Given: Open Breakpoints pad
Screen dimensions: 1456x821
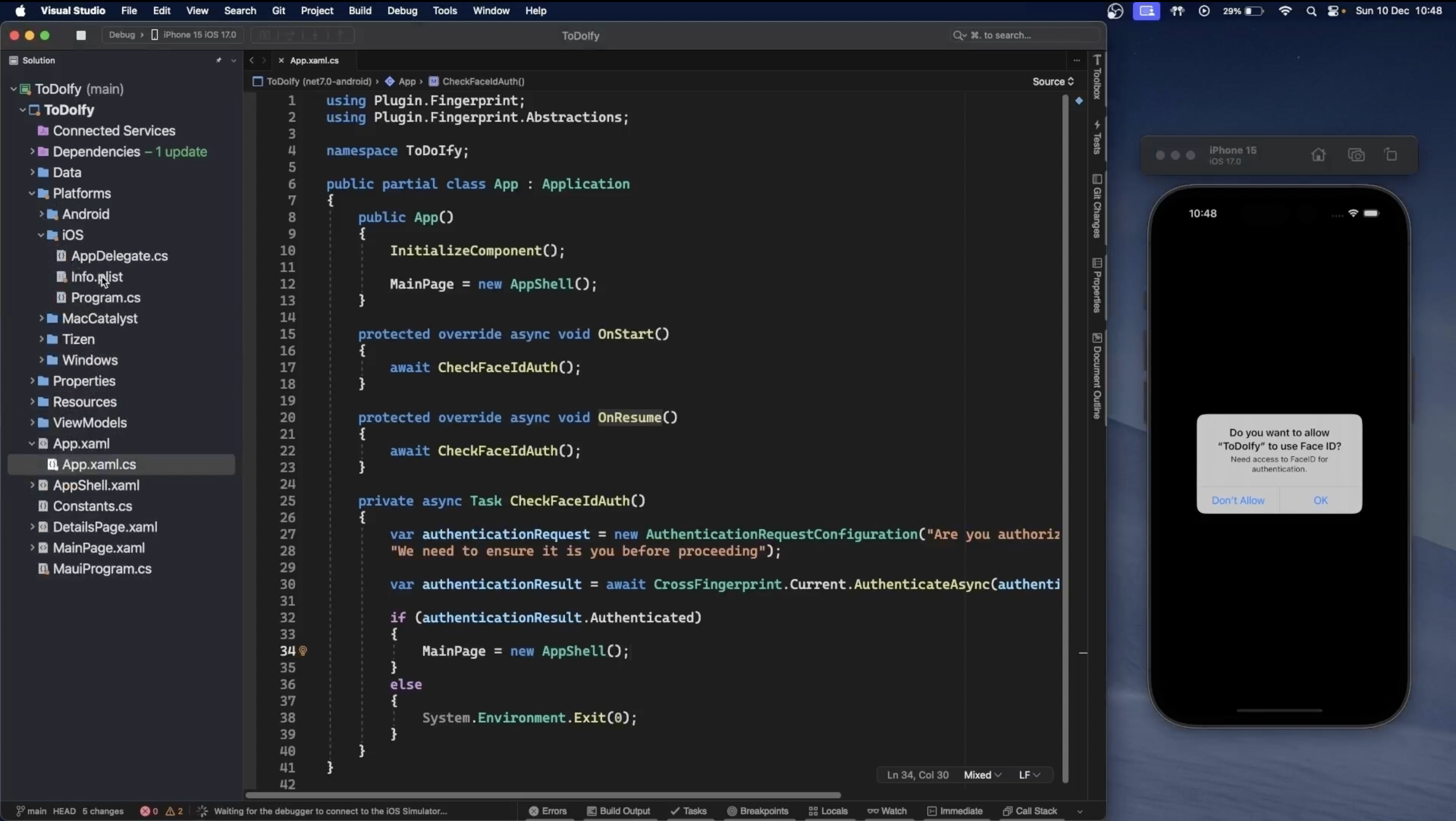Looking at the screenshot, I should coord(757,811).
